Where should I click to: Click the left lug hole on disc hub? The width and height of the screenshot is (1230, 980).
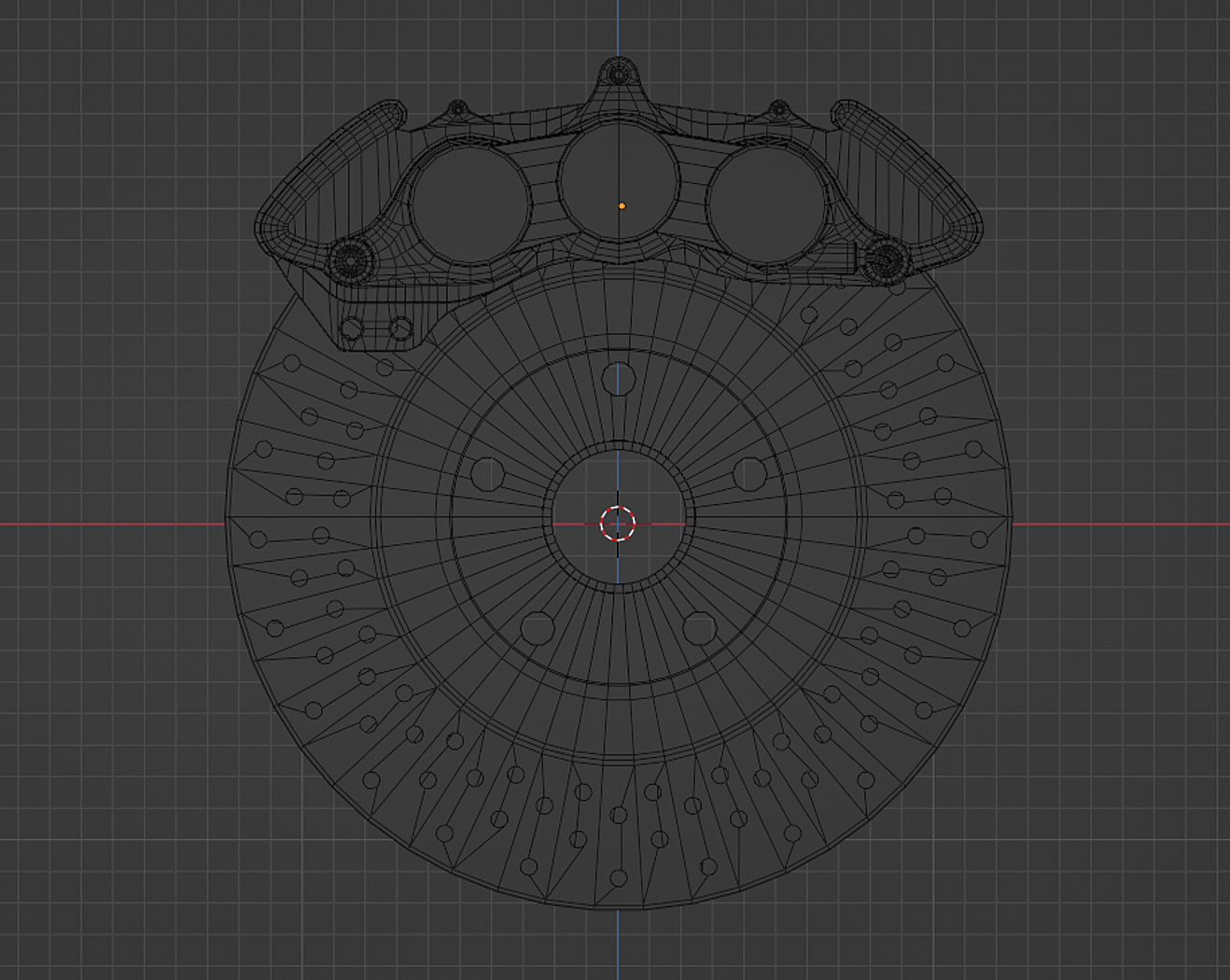pyautogui.click(x=487, y=474)
